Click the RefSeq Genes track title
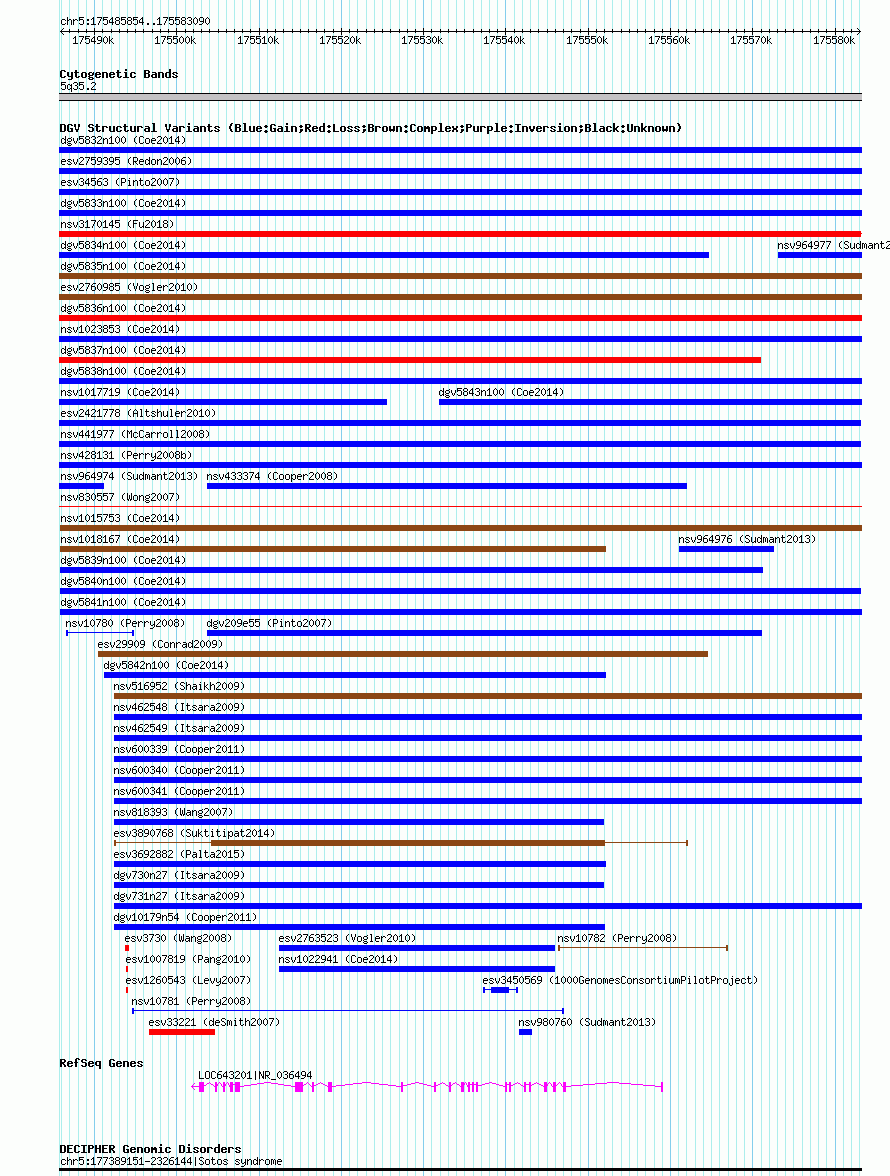This screenshot has height=1176, width=890. [x=101, y=1063]
